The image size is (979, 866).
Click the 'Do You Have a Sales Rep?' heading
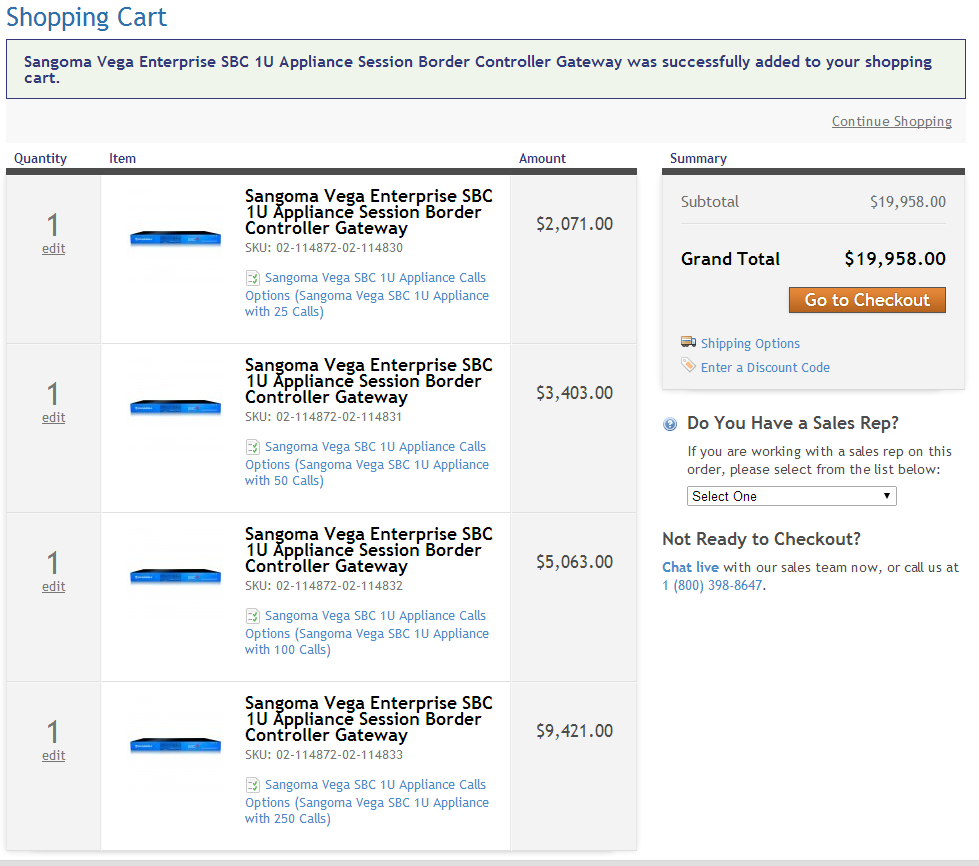coord(793,423)
